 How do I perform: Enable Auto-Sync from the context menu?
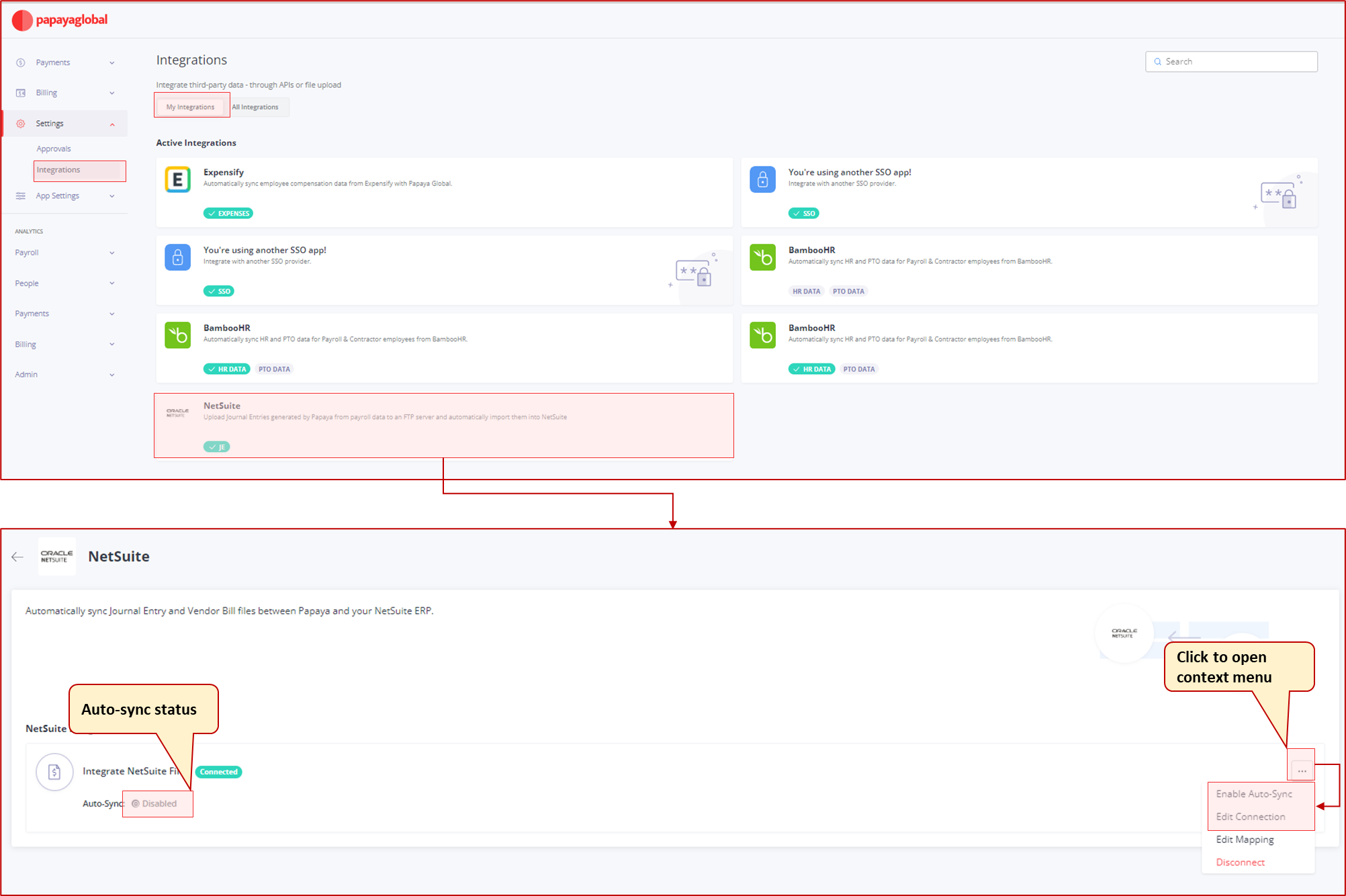1253,793
